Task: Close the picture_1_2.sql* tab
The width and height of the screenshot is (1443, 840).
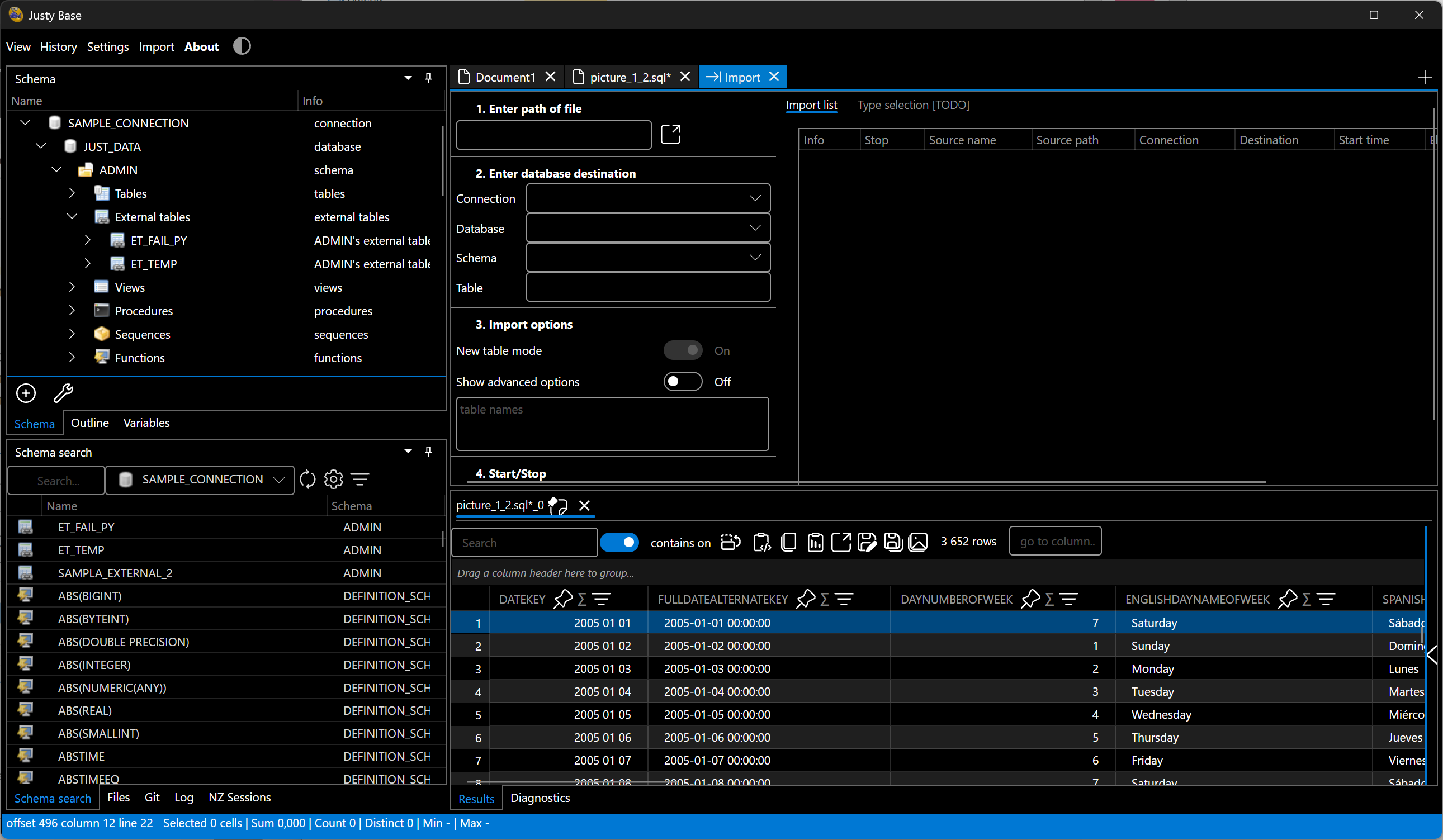Action: 685,77
